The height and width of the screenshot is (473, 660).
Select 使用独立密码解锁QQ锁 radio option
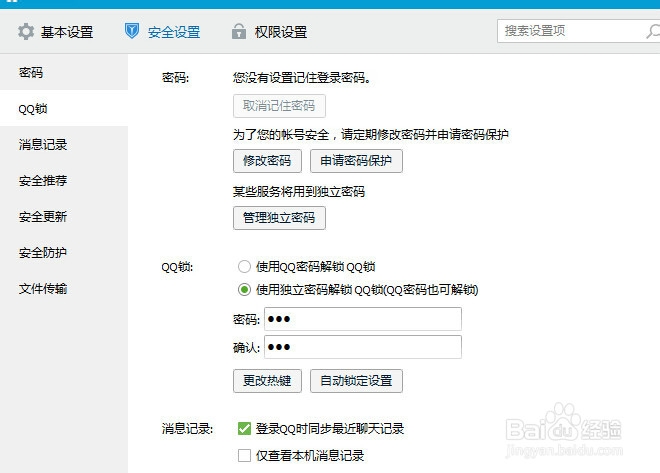(x=244, y=290)
